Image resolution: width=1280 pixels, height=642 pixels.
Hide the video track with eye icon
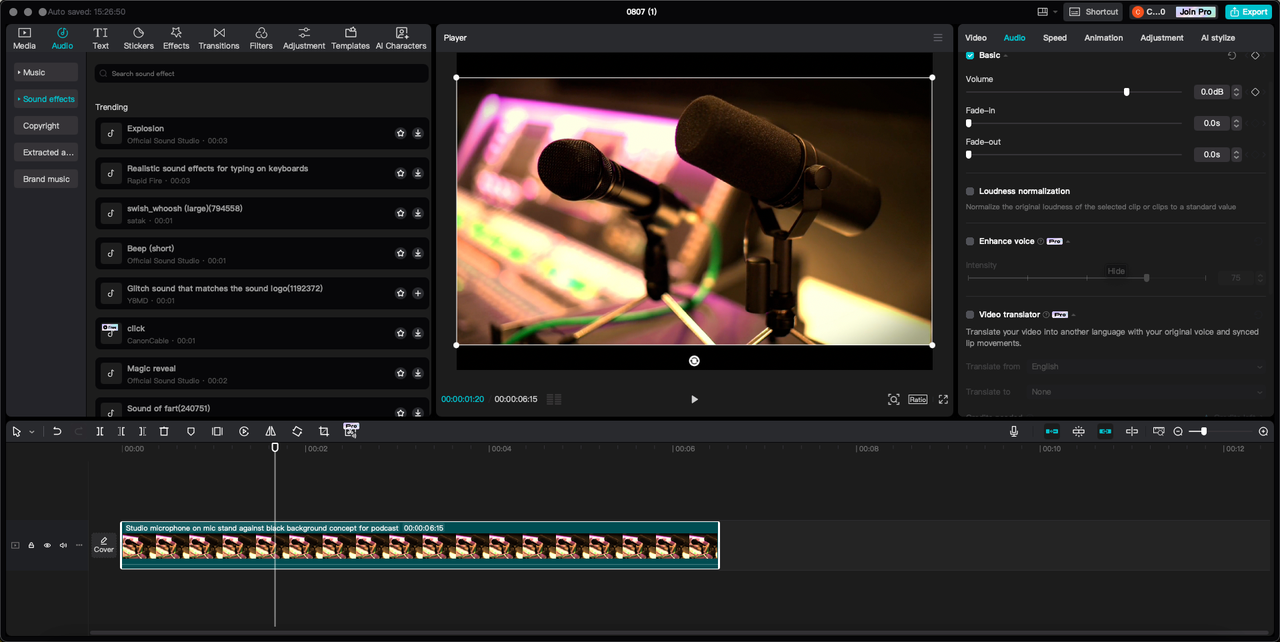coord(47,545)
